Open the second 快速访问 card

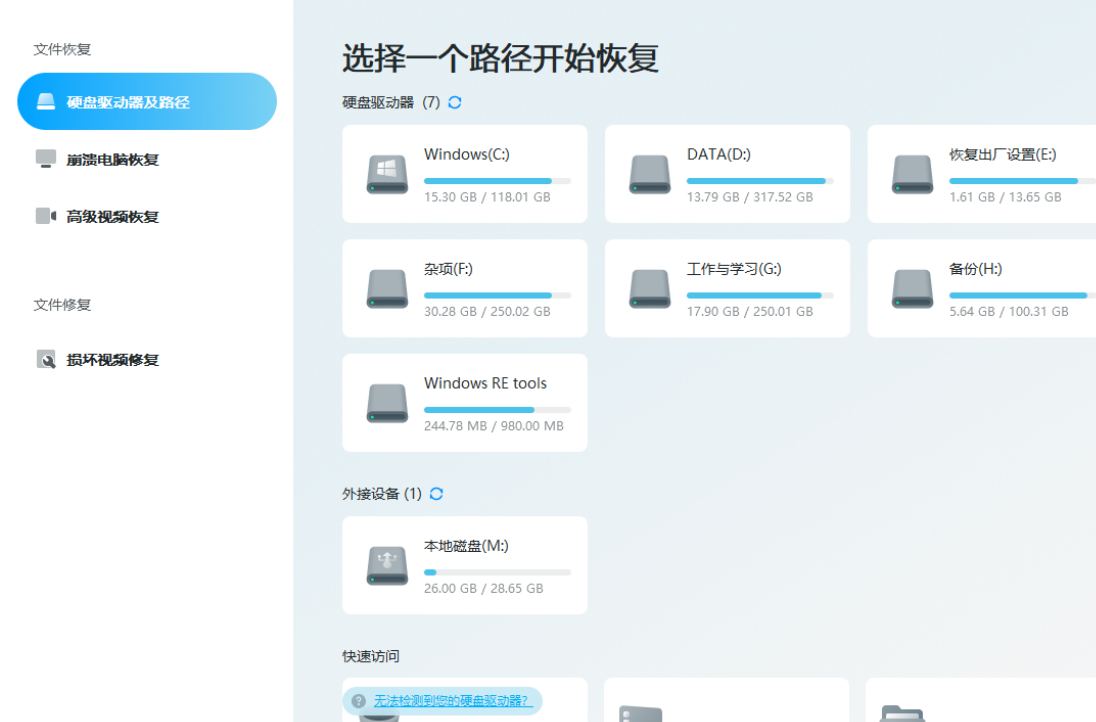click(x=726, y=703)
